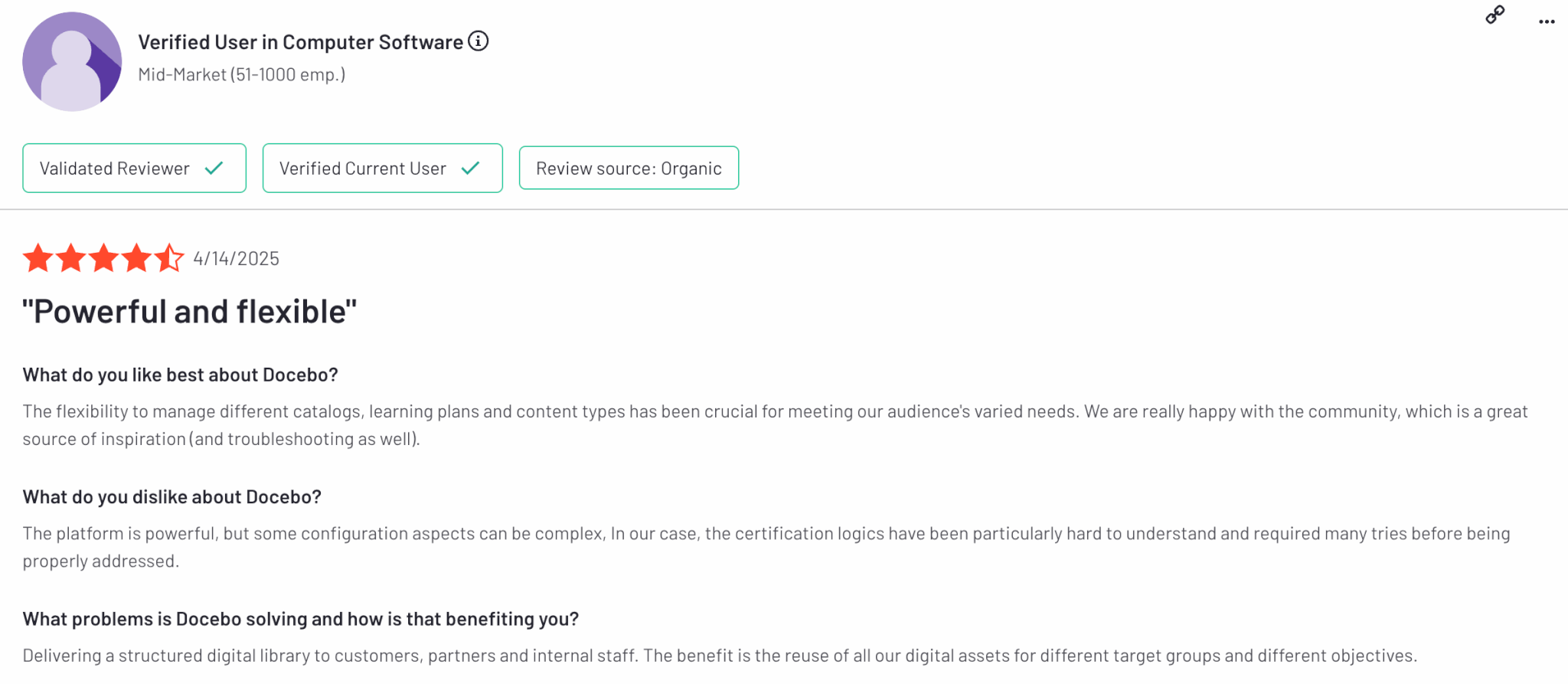Click the "What problems is Docebo solving" heading
This screenshot has width=1568, height=684.
[300, 619]
